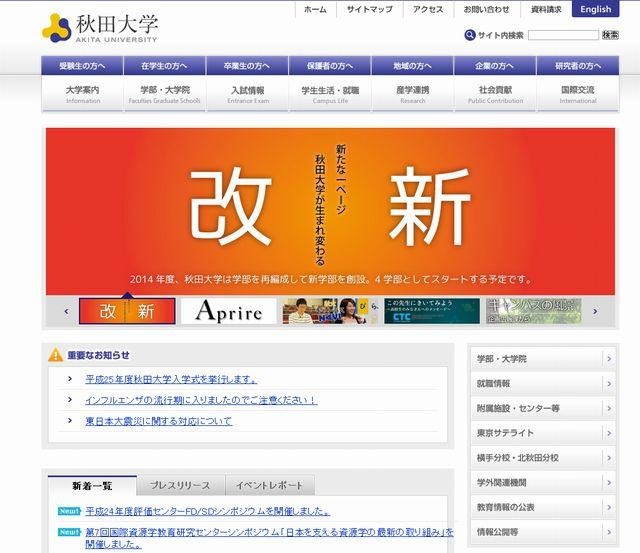
Task: Open 学生生活・就職 Campus Life menu
Action: (330, 94)
